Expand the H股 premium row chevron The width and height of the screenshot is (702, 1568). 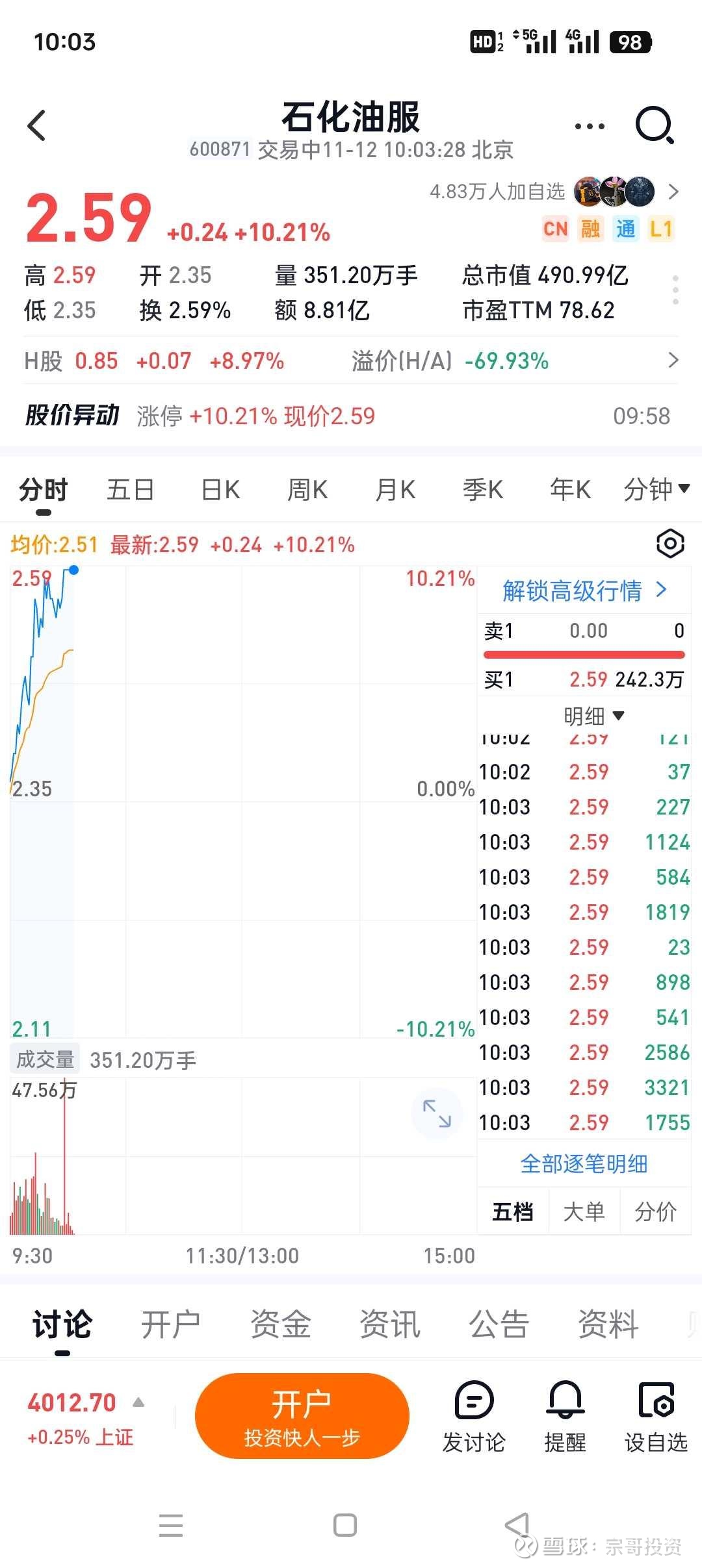tap(673, 360)
